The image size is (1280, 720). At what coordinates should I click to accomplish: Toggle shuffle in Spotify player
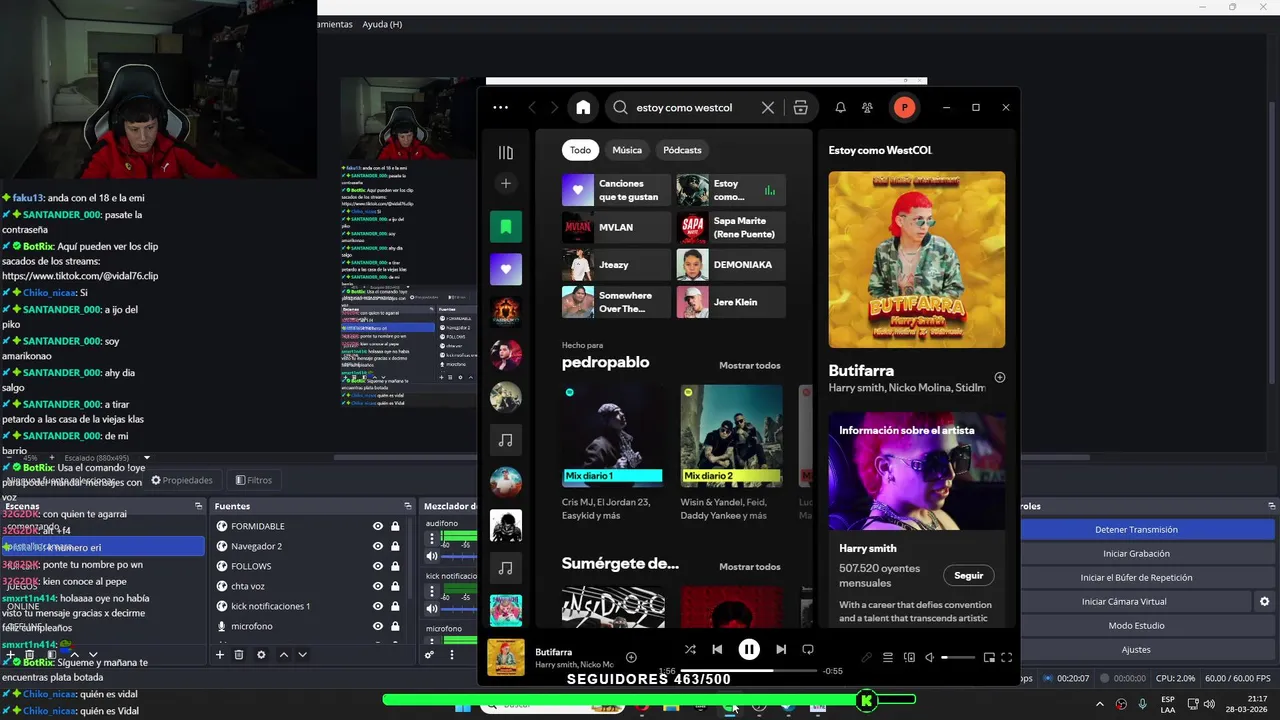pos(690,650)
